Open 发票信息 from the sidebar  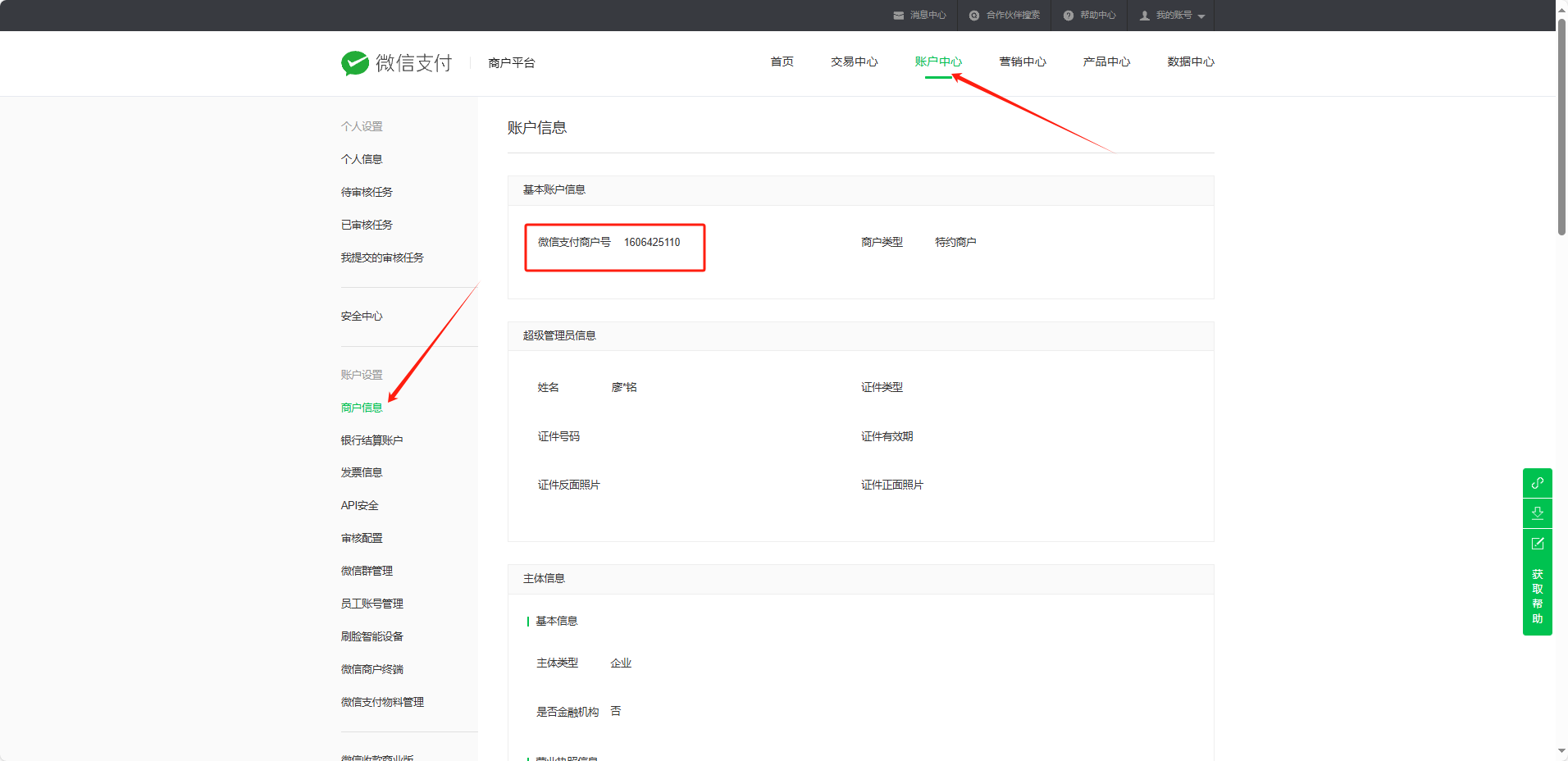tap(362, 472)
